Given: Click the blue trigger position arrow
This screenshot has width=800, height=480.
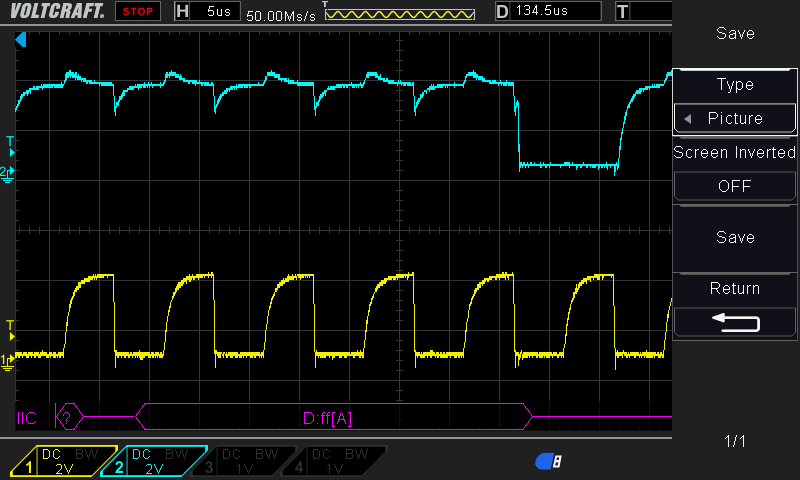Looking at the screenshot, I should pos(20,40).
